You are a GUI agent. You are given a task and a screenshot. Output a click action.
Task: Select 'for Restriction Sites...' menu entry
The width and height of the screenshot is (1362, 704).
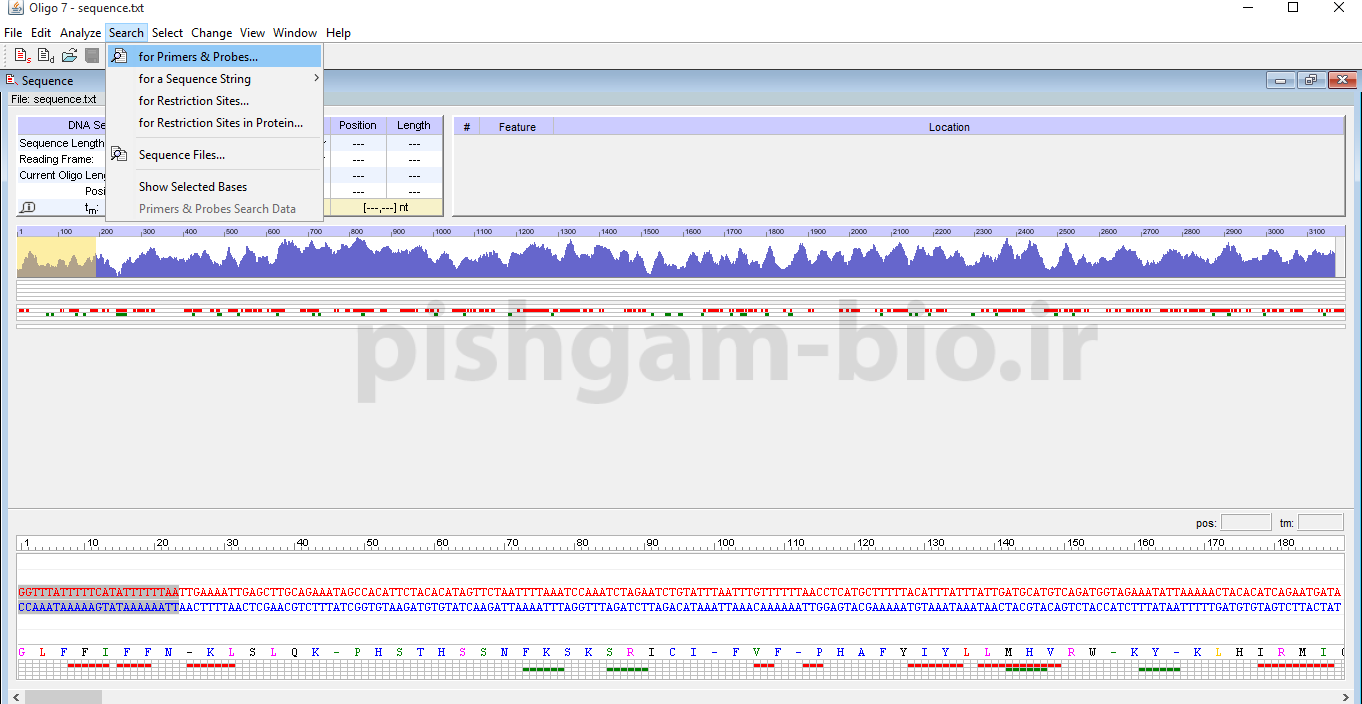(194, 101)
